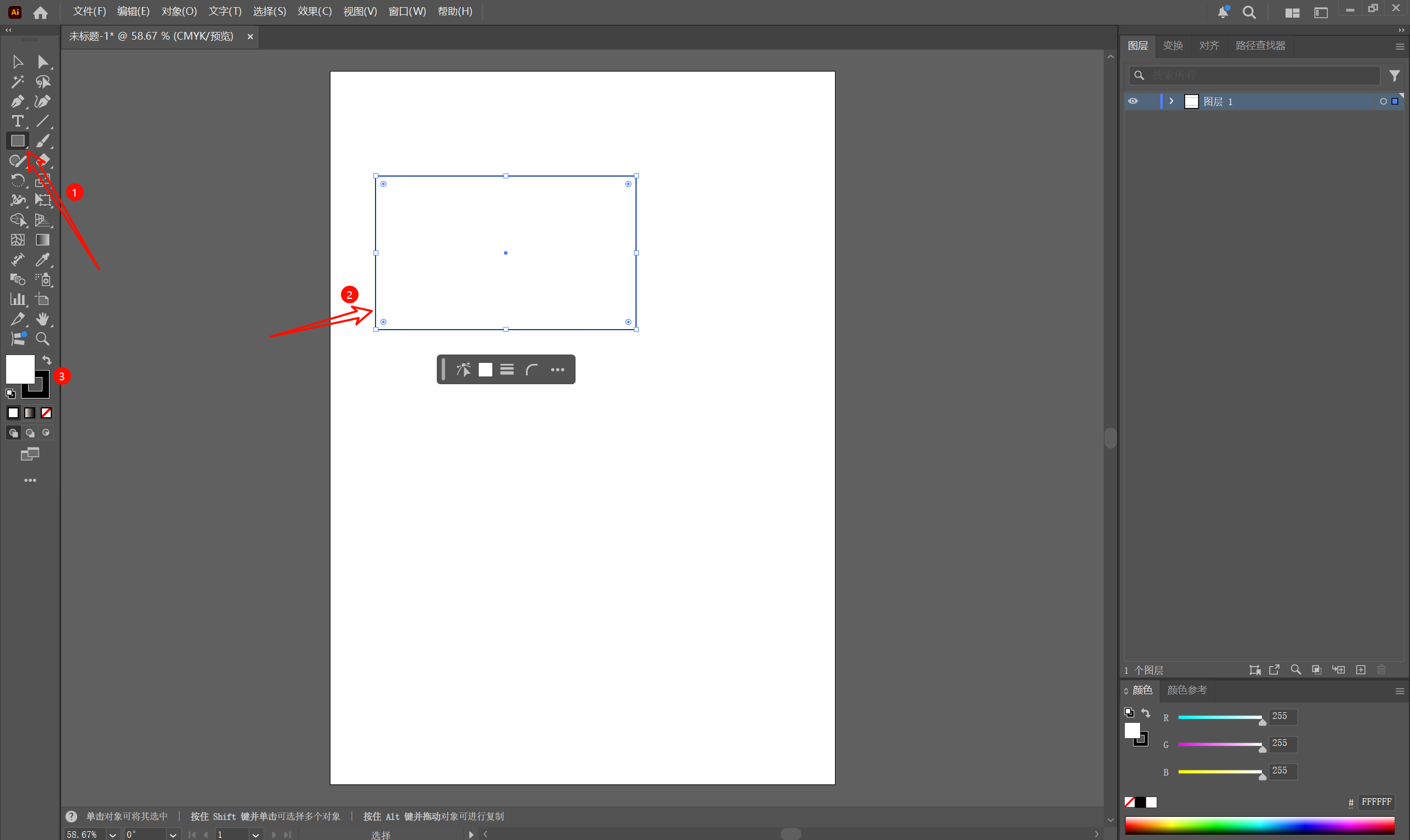Set fill to None in toolbar
The image size is (1410, 840).
pos(46,413)
